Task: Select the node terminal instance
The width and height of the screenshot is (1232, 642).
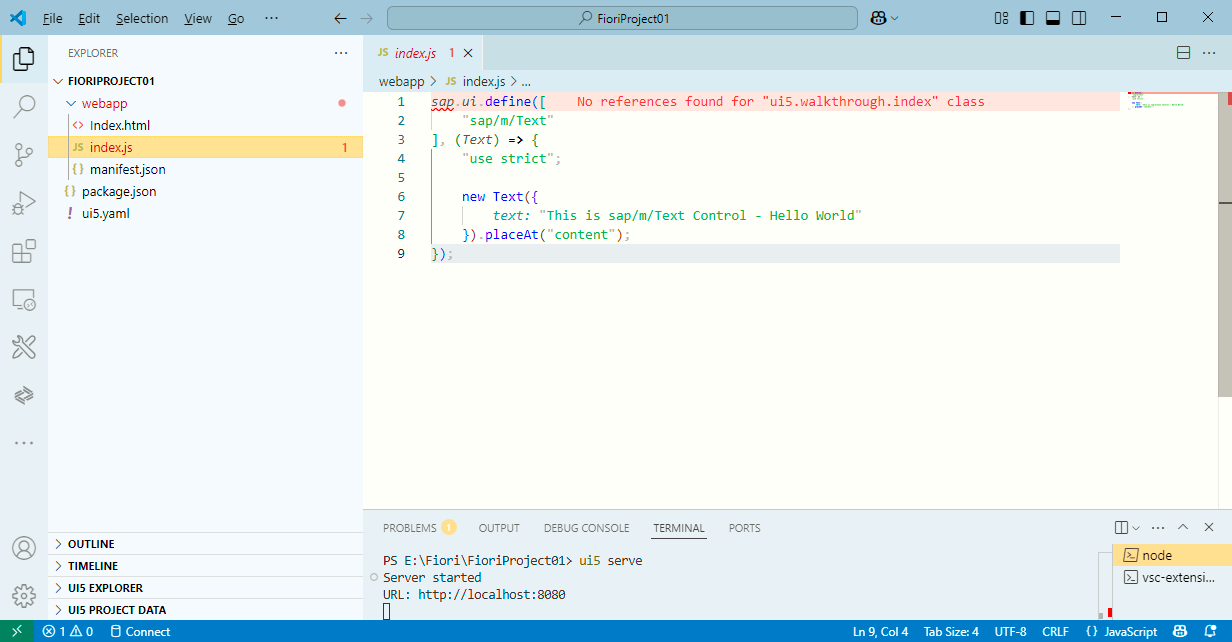Action: (x=1172, y=555)
